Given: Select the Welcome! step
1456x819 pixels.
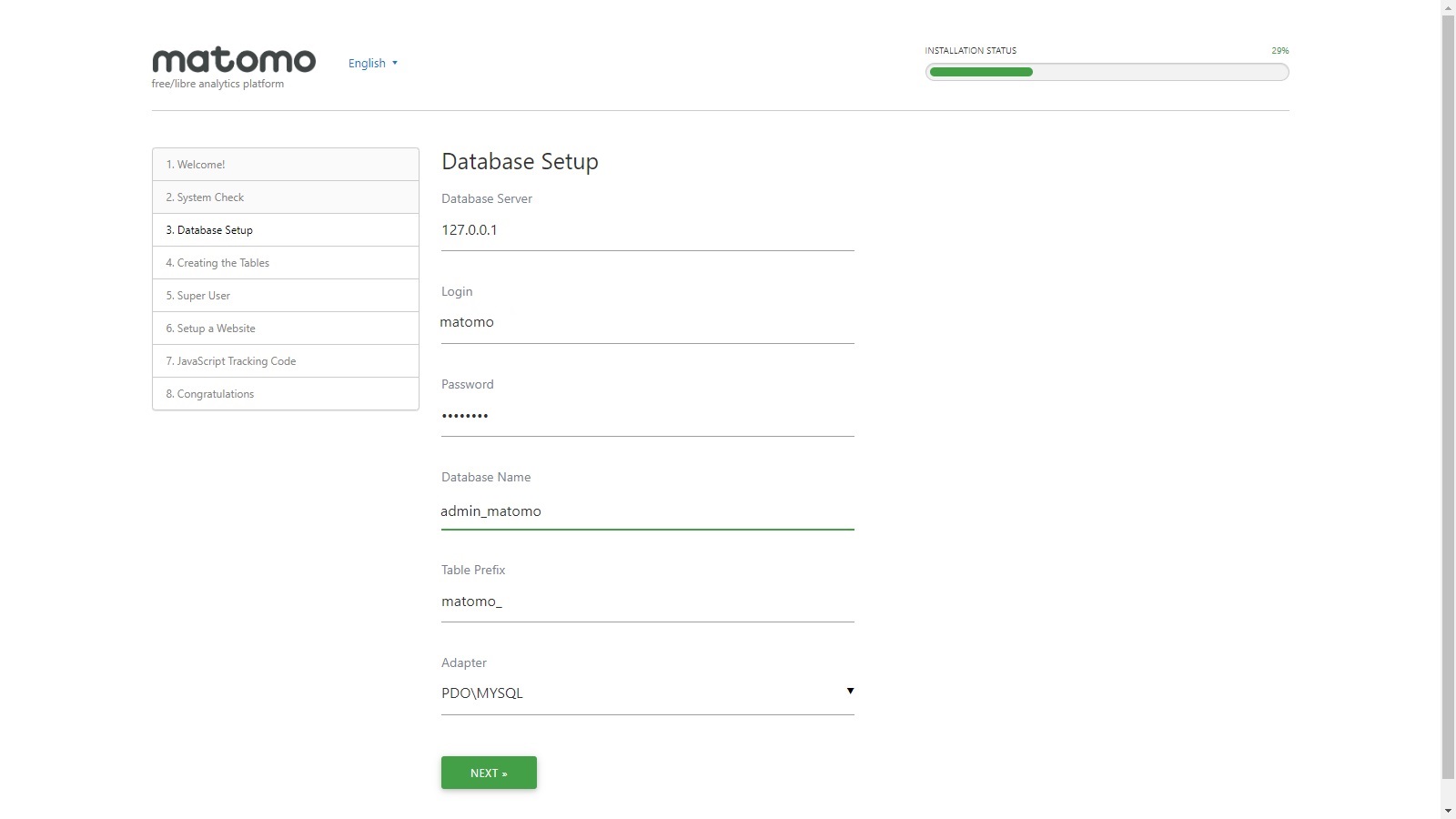Looking at the screenshot, I should (x=285, y=165).
